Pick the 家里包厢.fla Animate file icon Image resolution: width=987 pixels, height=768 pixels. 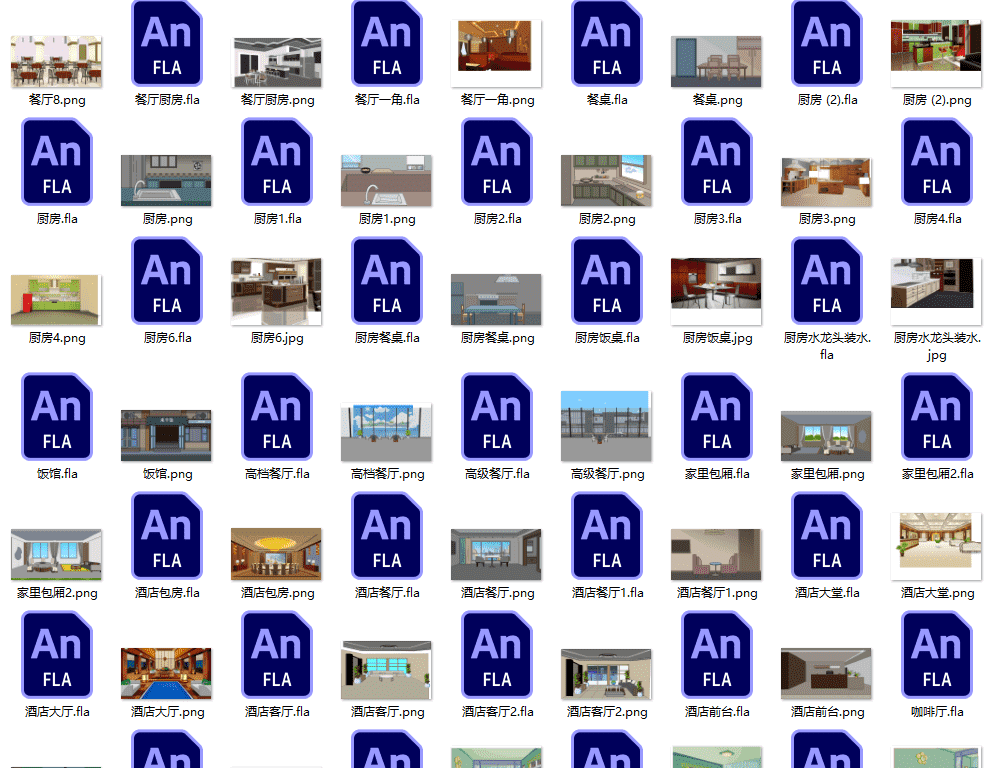717,417
